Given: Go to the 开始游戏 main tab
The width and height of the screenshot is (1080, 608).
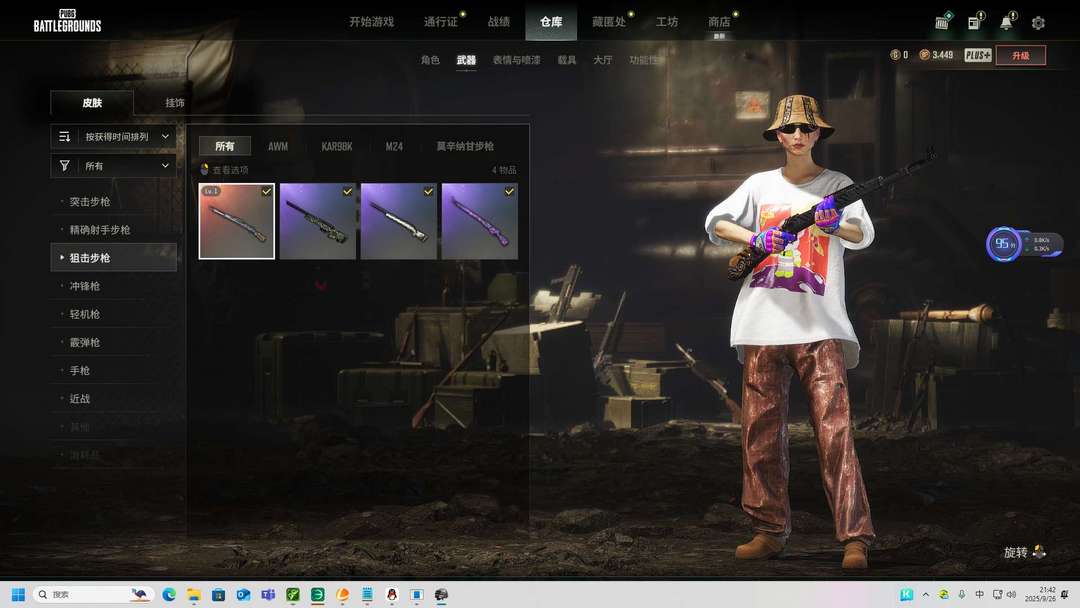Looking at the screenshot, I should click(371, 22).
